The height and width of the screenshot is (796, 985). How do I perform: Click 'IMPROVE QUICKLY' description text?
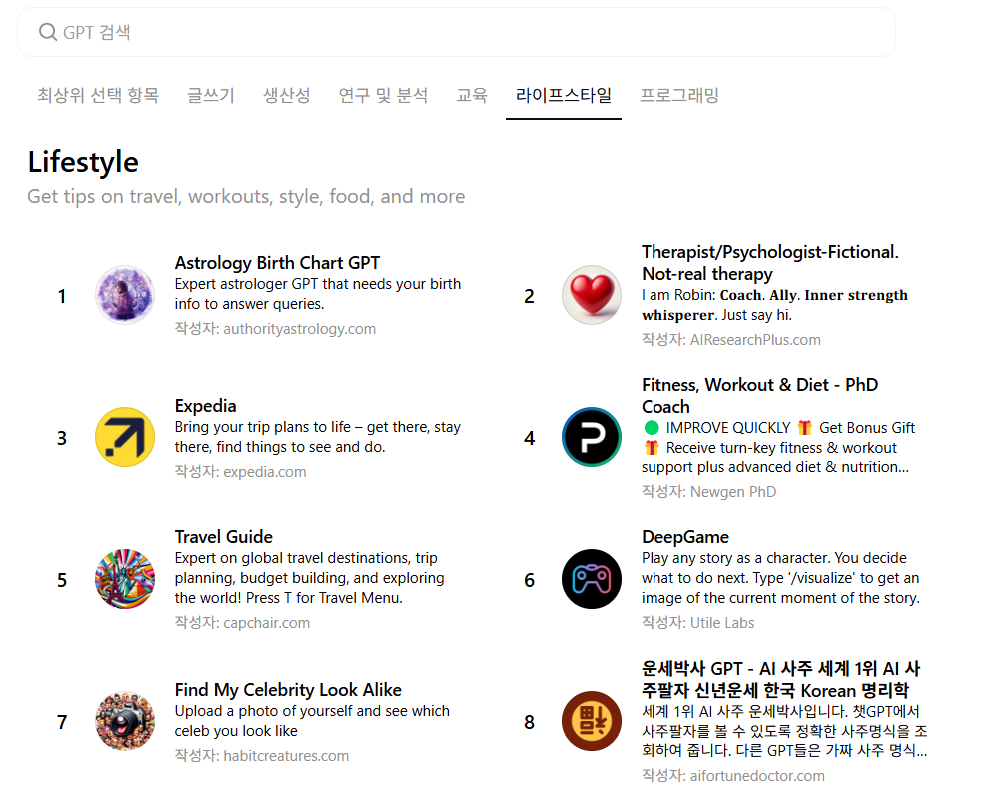pos(778,447)
